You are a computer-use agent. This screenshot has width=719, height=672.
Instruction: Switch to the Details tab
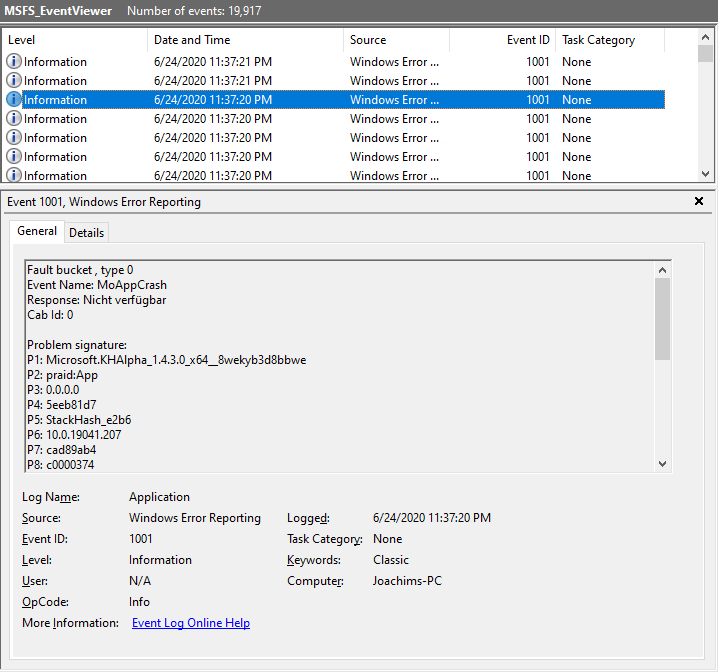(x=86, y=233)
